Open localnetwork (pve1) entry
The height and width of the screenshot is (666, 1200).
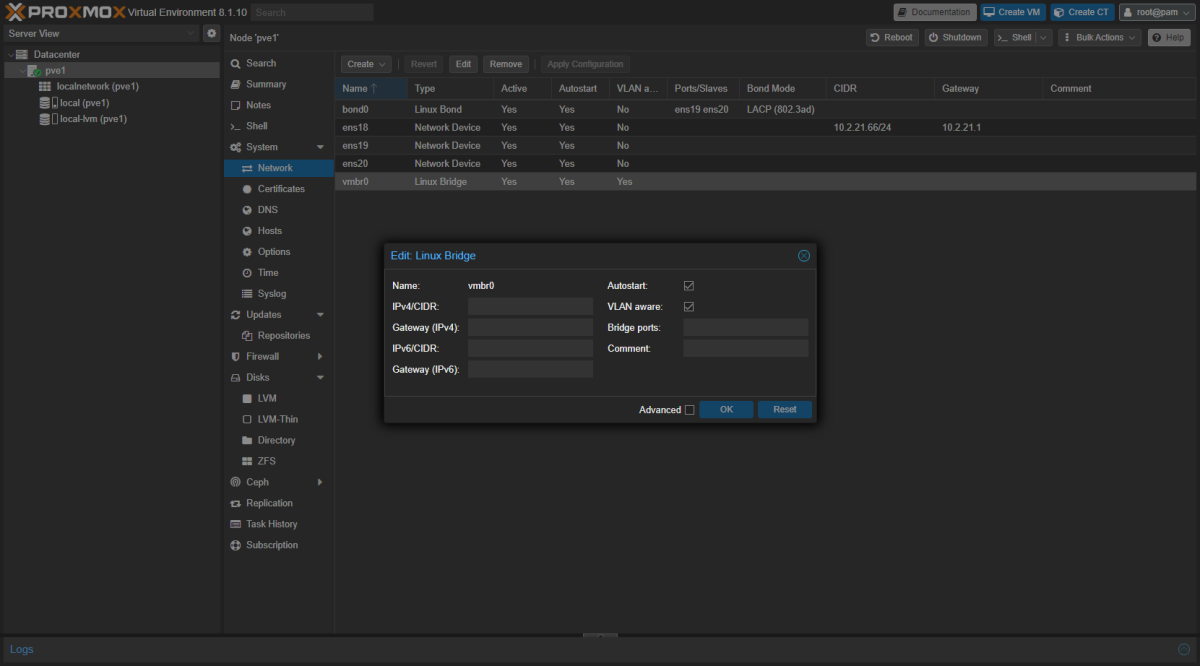pyautogui.click(x=97, y=86)
